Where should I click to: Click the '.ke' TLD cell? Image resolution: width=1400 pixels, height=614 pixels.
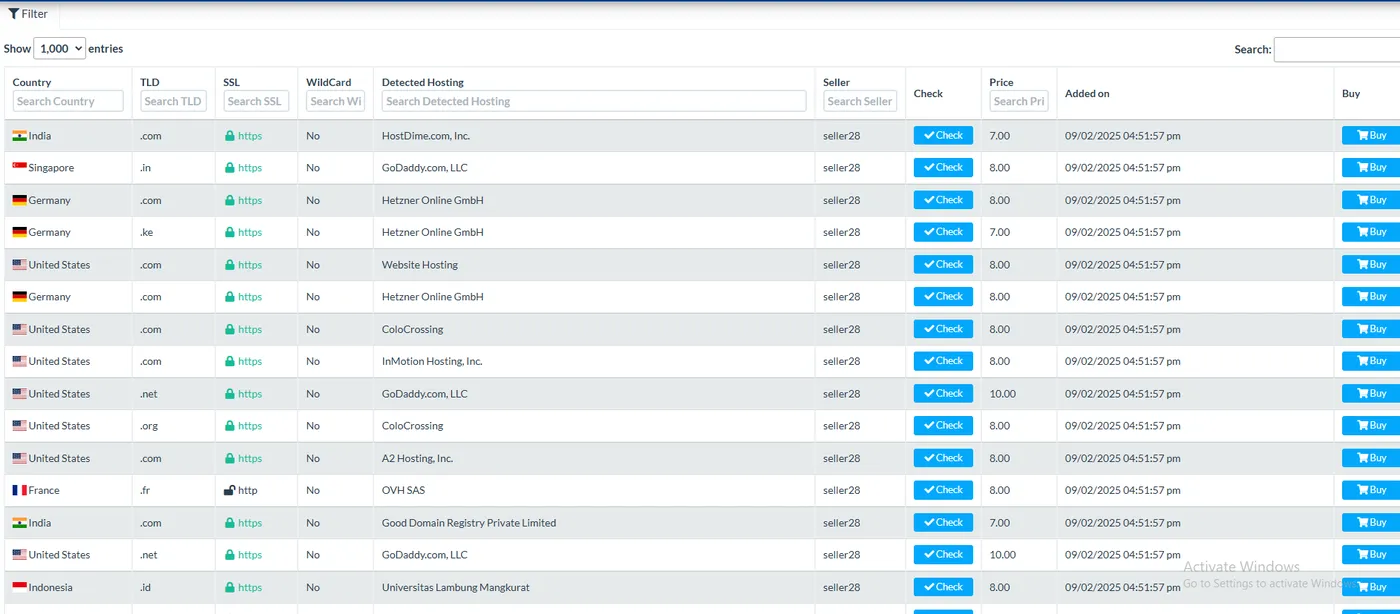[147, 233]
